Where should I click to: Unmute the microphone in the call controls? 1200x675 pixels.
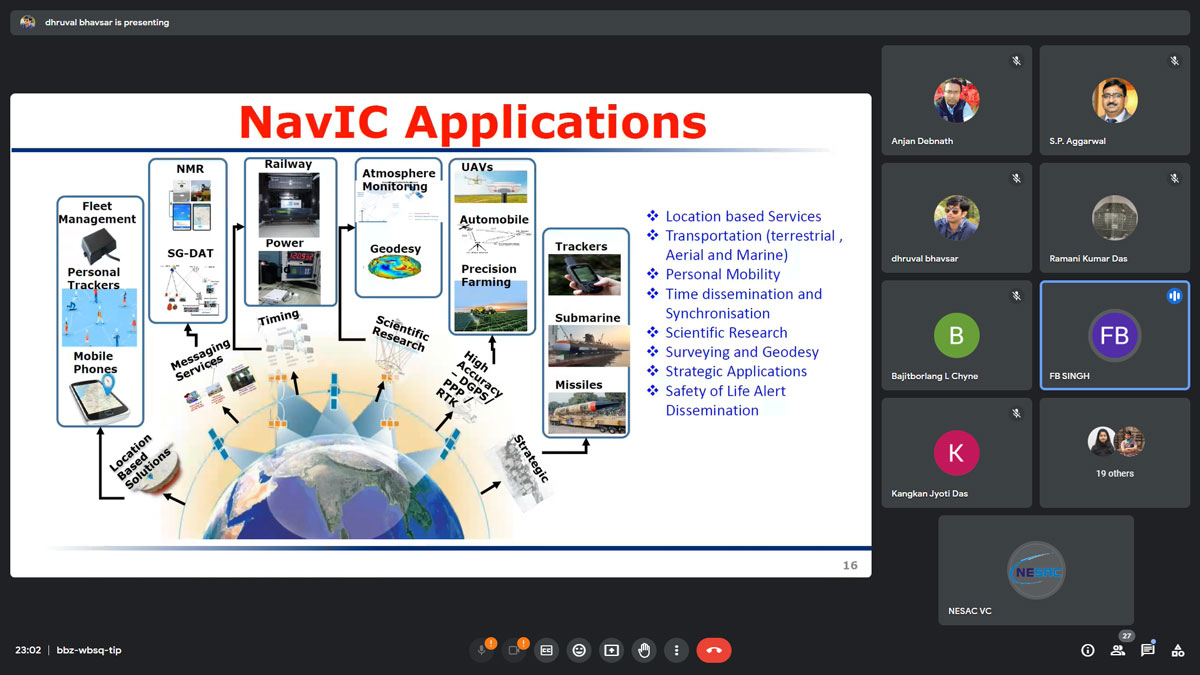(482, 650)
